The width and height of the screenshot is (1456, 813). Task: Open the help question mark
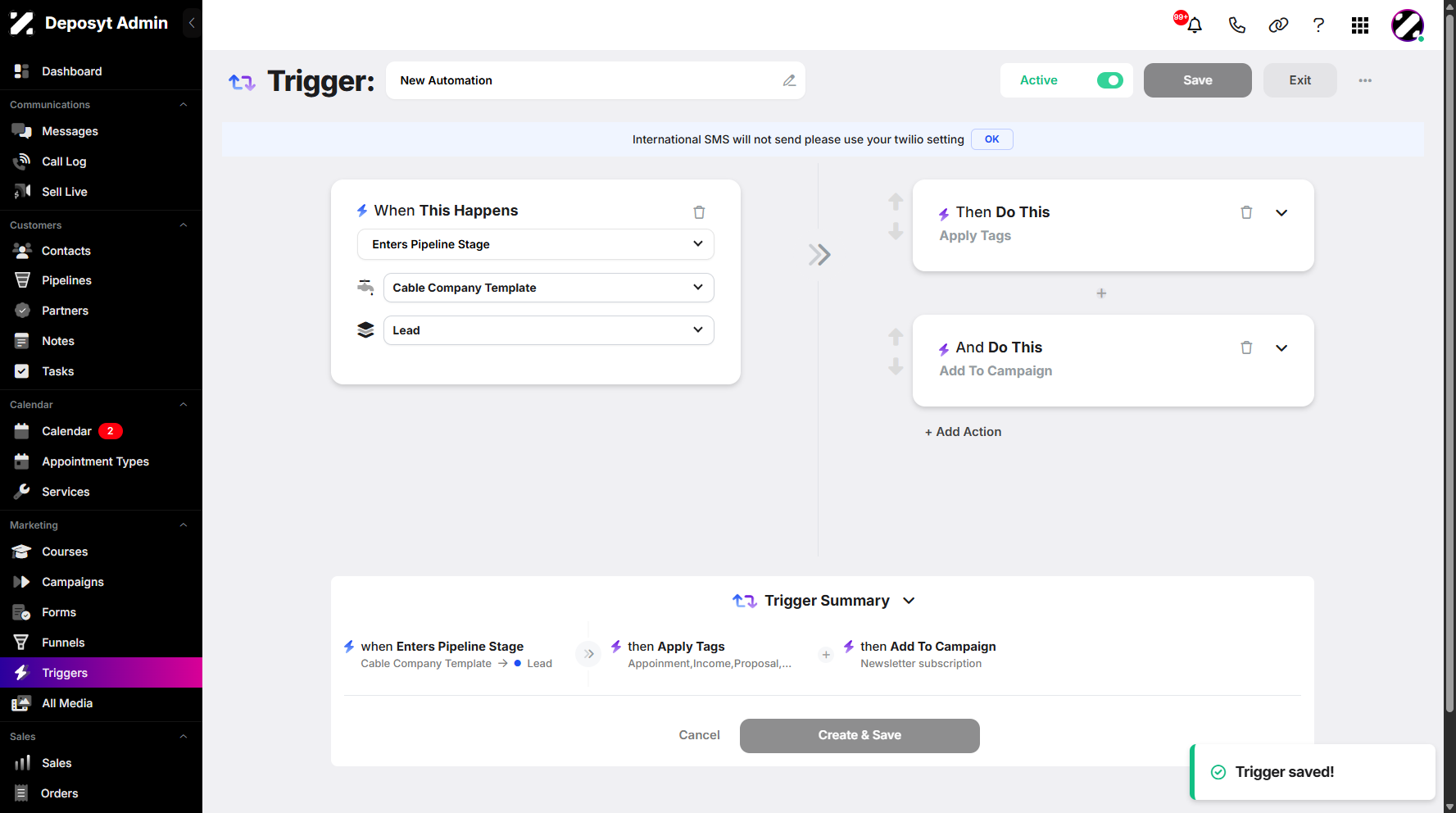[x=1318, y=25]
